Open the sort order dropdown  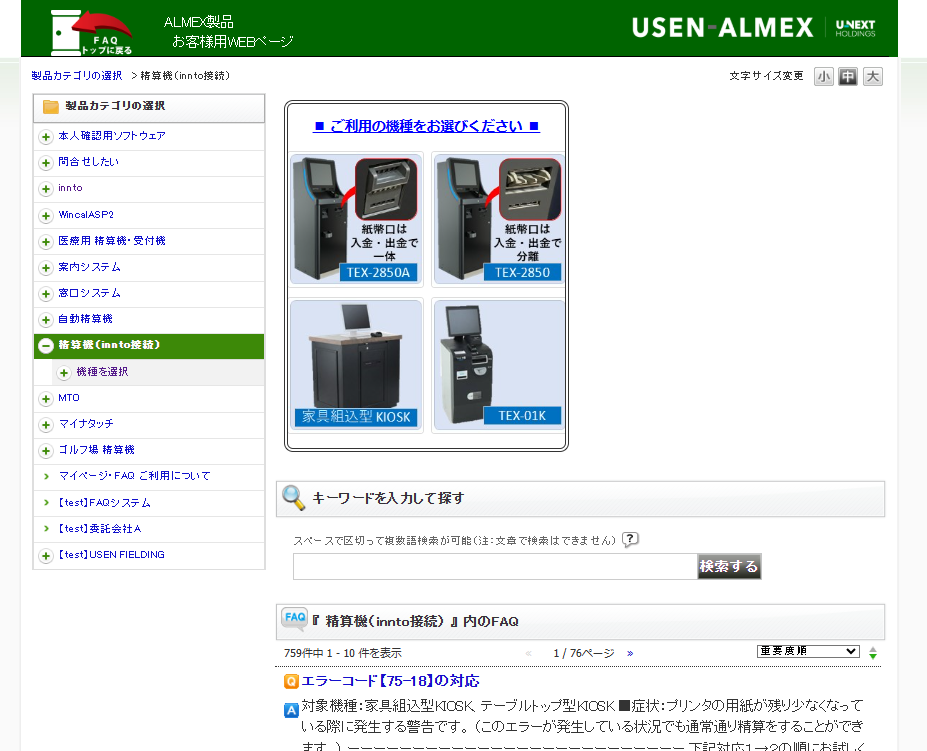[808, 651]
